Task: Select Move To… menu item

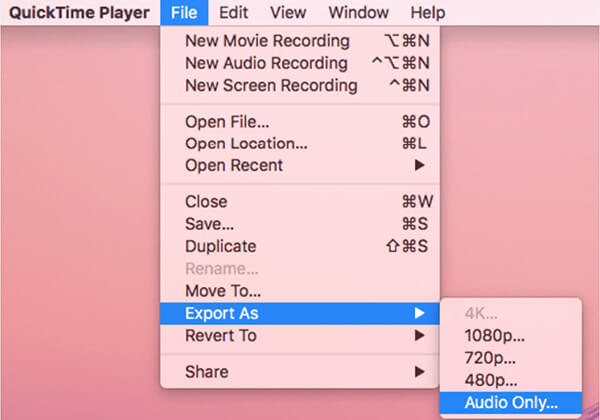Action: coord(300,291)
